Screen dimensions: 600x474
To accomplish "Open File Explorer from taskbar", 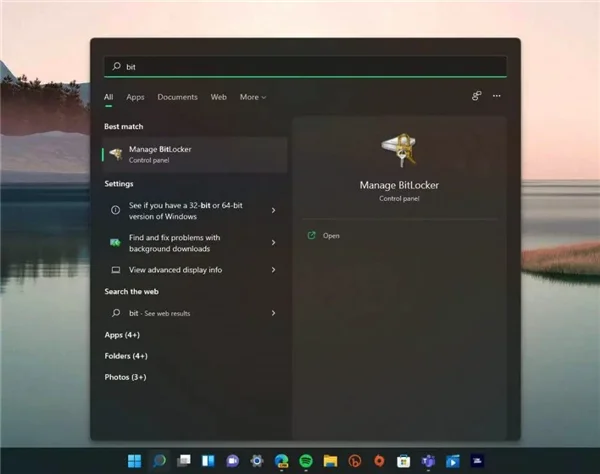I will [x=330, y=461].
